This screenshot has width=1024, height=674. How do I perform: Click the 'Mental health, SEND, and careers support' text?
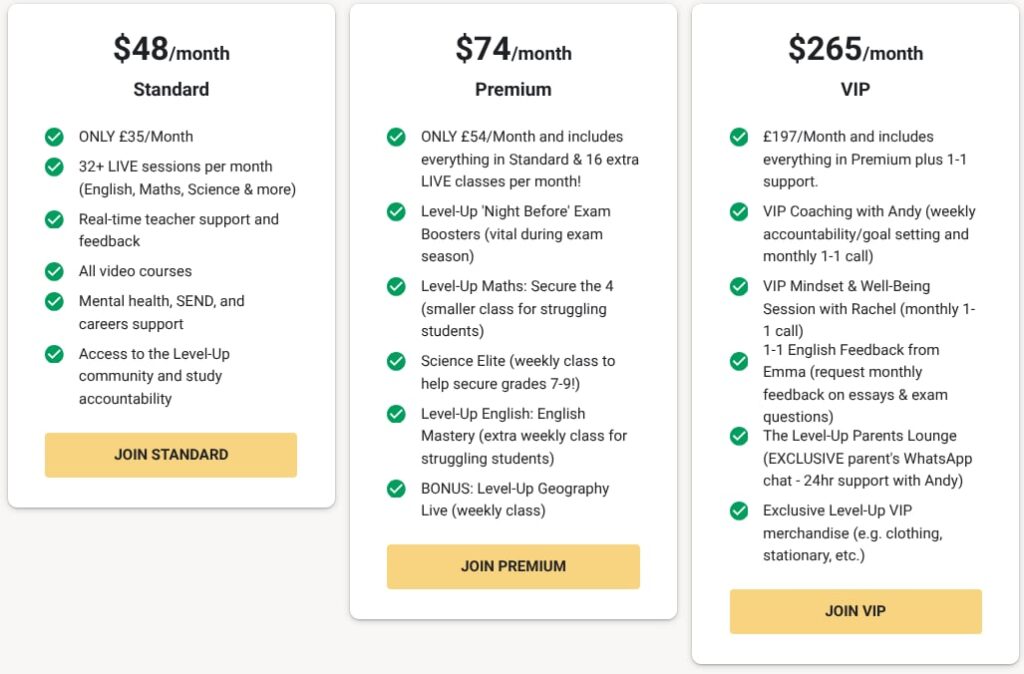(161, 312)
